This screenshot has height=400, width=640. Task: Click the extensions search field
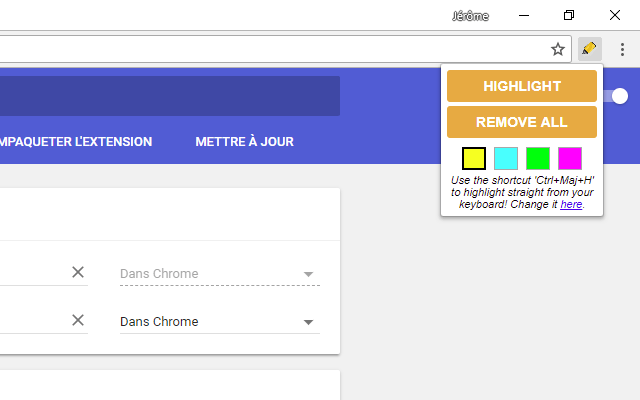tap(170, 96)
